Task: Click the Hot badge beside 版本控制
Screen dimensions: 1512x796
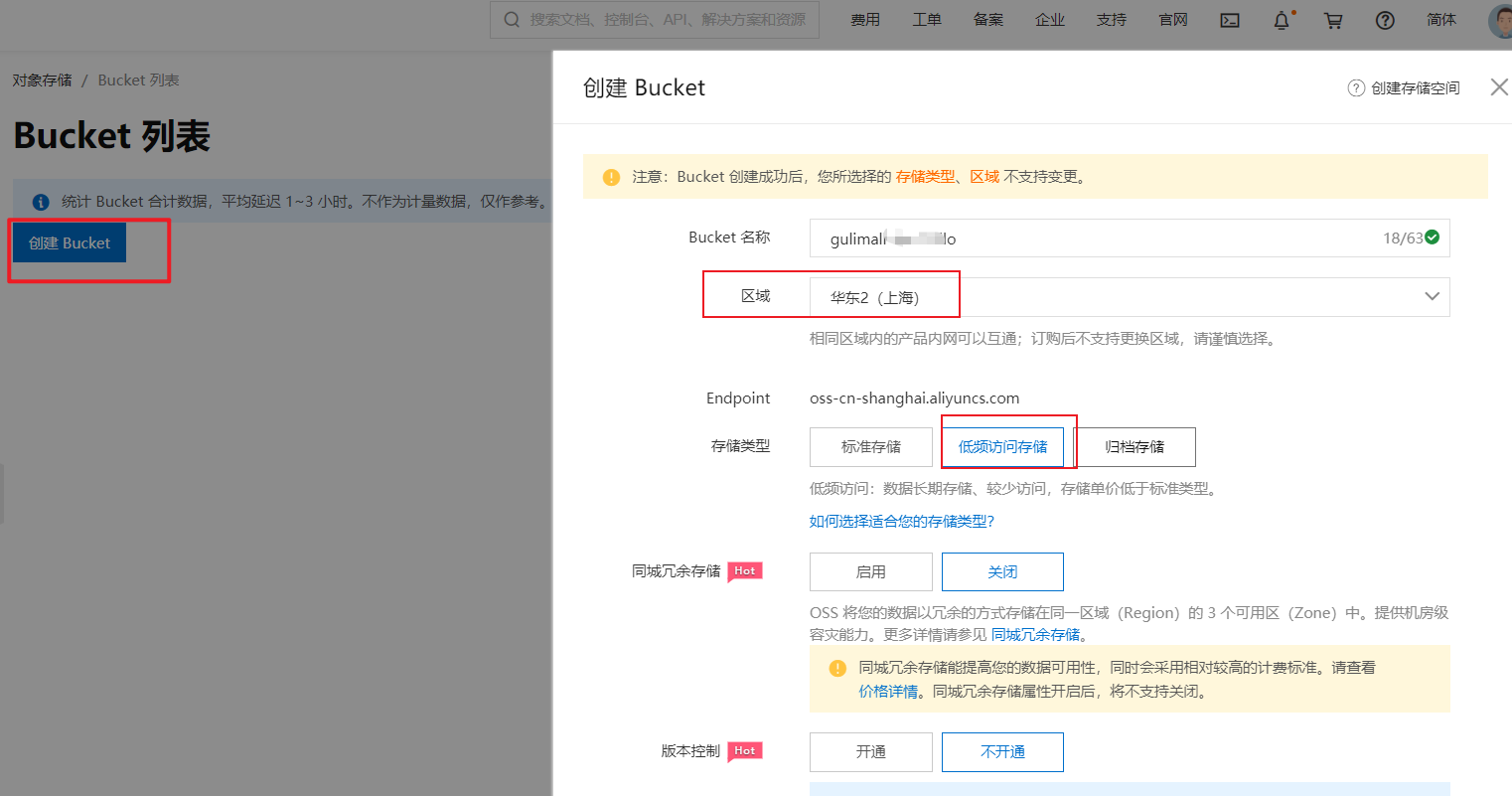Action: click(x=745, y=751)
